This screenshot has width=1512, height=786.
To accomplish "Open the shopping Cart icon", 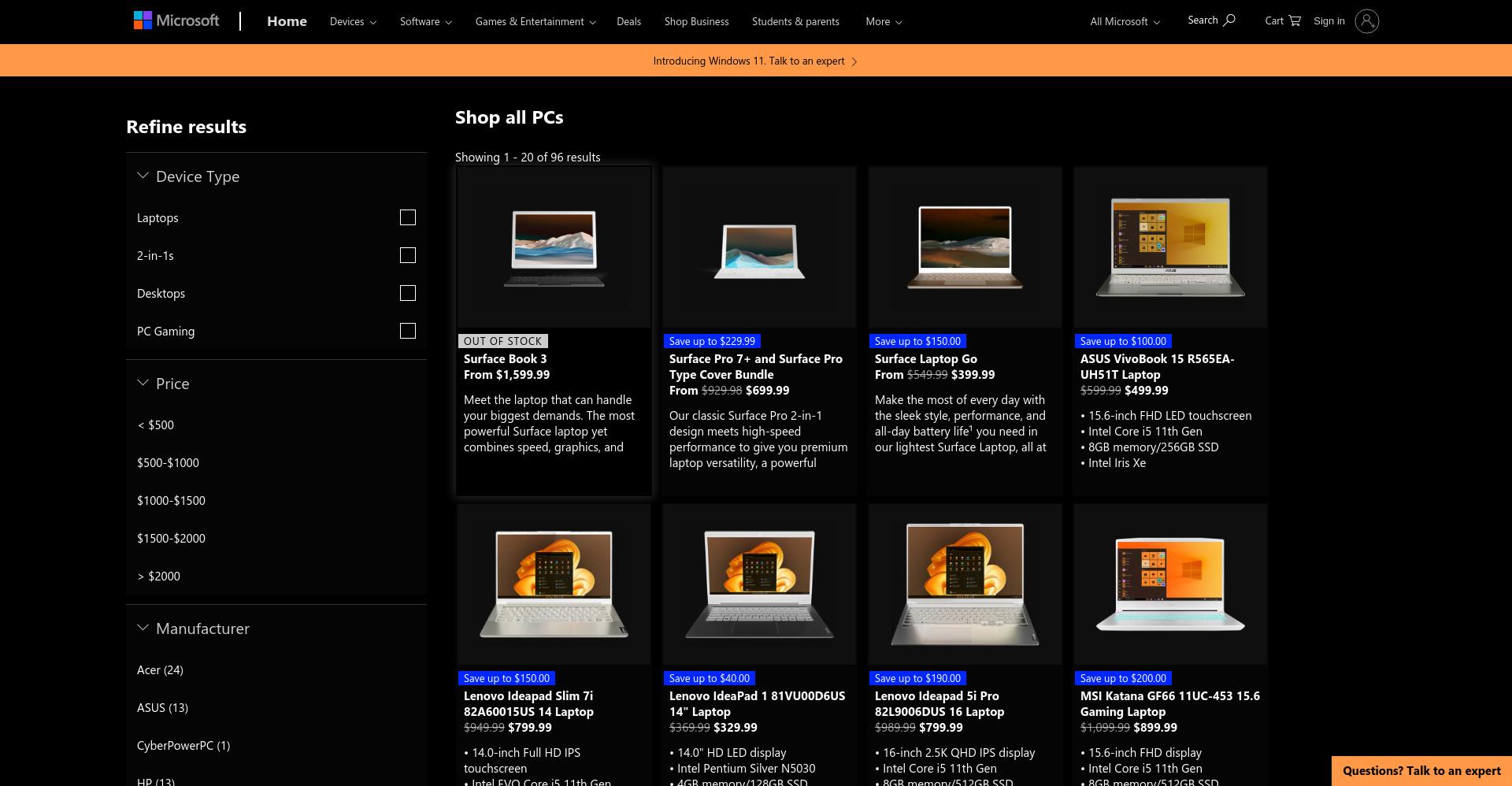I will 1295,20.
